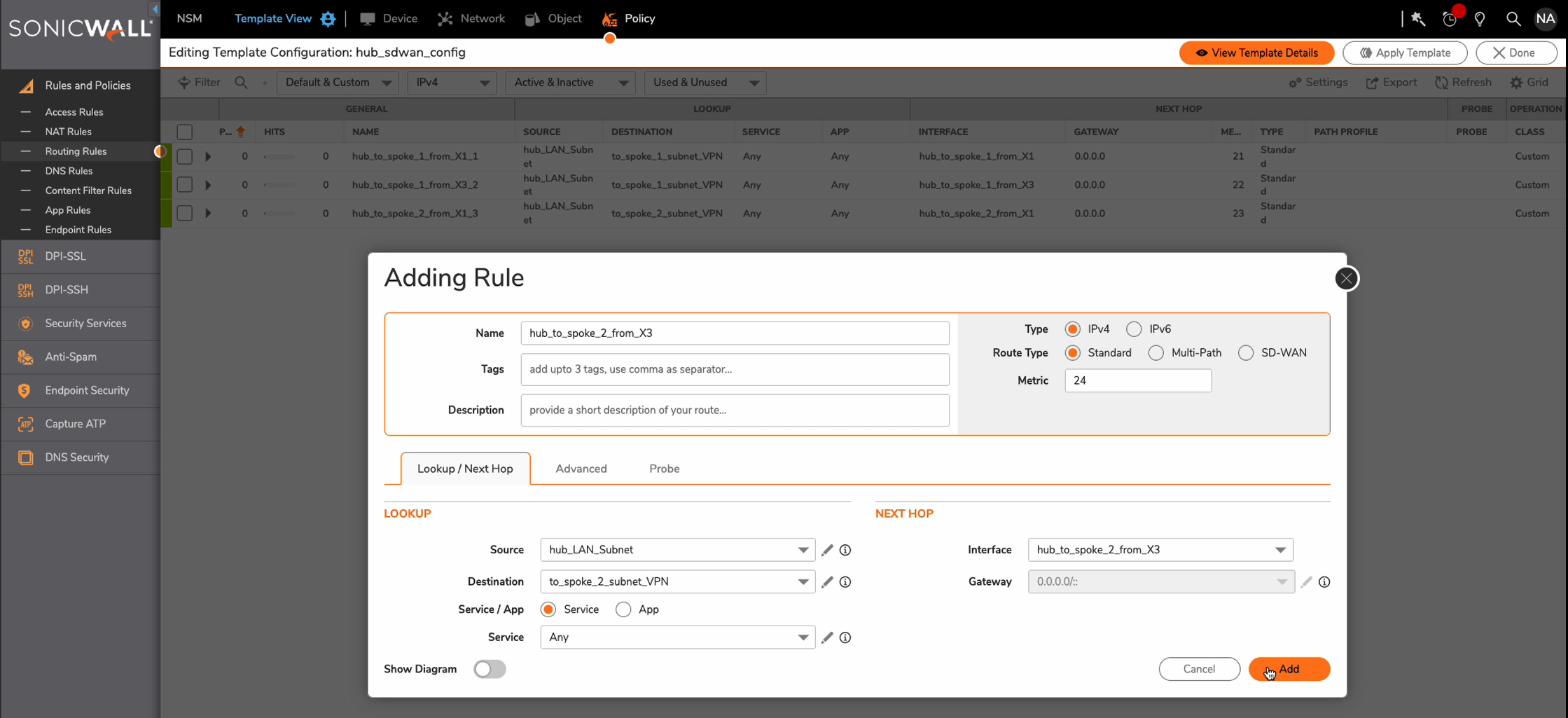The height and width of the screenshot is (718, 1568).
Task: Open the Default & Custom filter dropdown
Action: [338, 83]
